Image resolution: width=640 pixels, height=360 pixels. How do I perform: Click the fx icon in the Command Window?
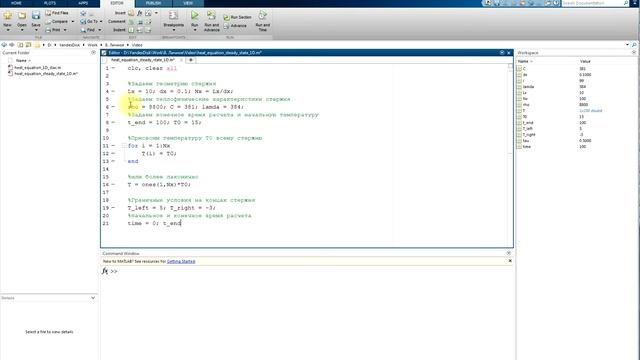[x=105, y=271]
